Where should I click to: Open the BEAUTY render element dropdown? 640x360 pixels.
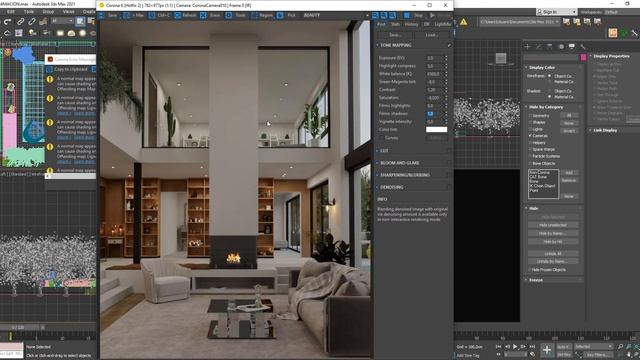coord(335,15)
